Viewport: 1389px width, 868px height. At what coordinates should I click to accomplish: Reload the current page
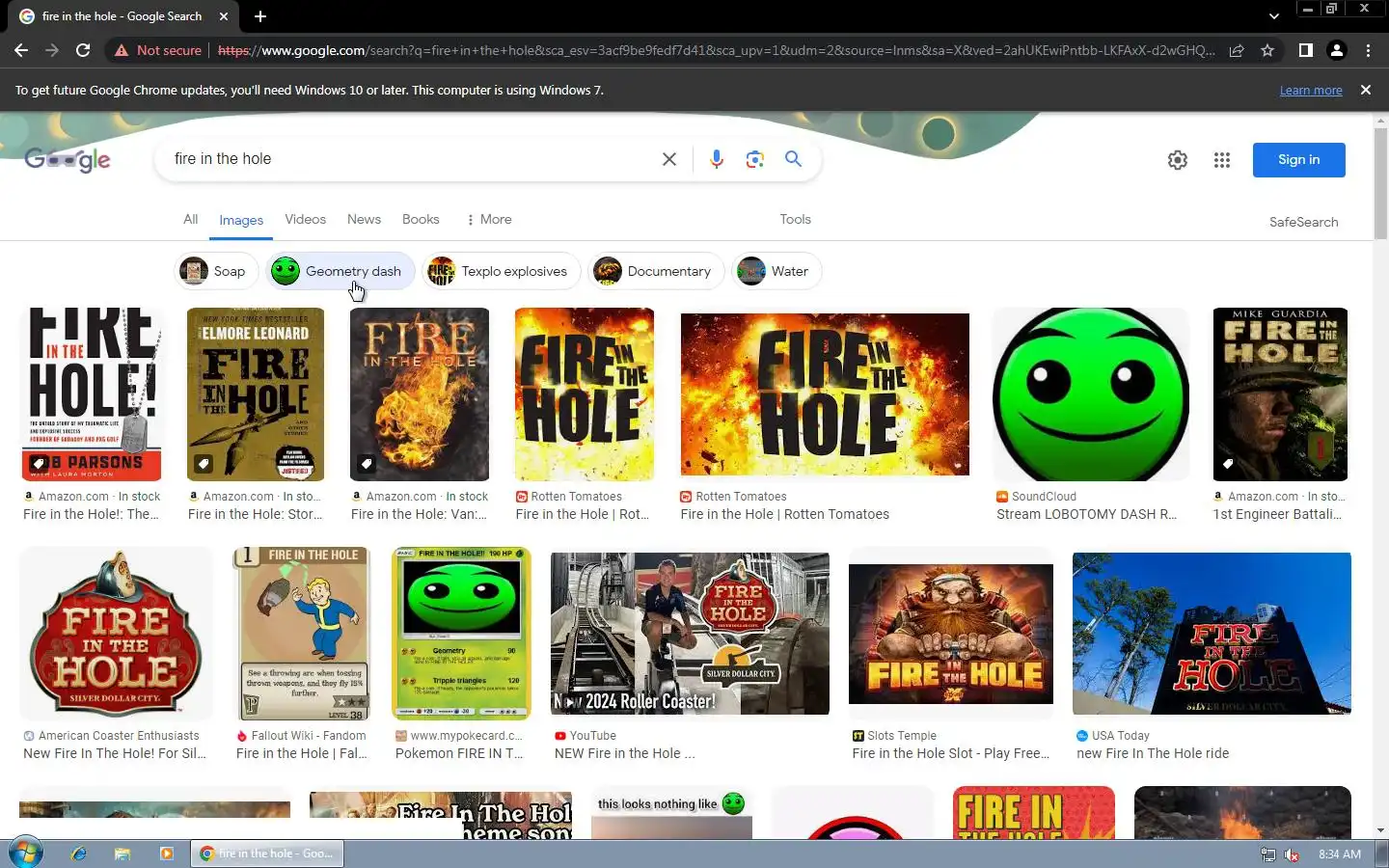point(83,50)
